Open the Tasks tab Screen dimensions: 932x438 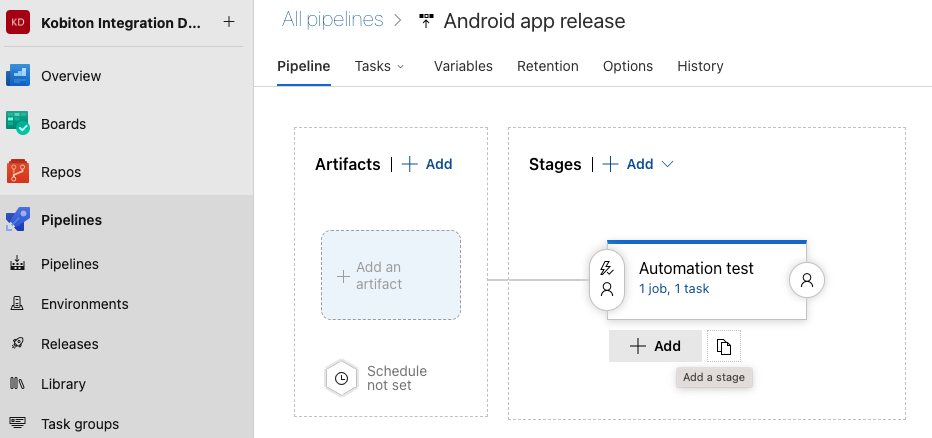click(373, 66)
